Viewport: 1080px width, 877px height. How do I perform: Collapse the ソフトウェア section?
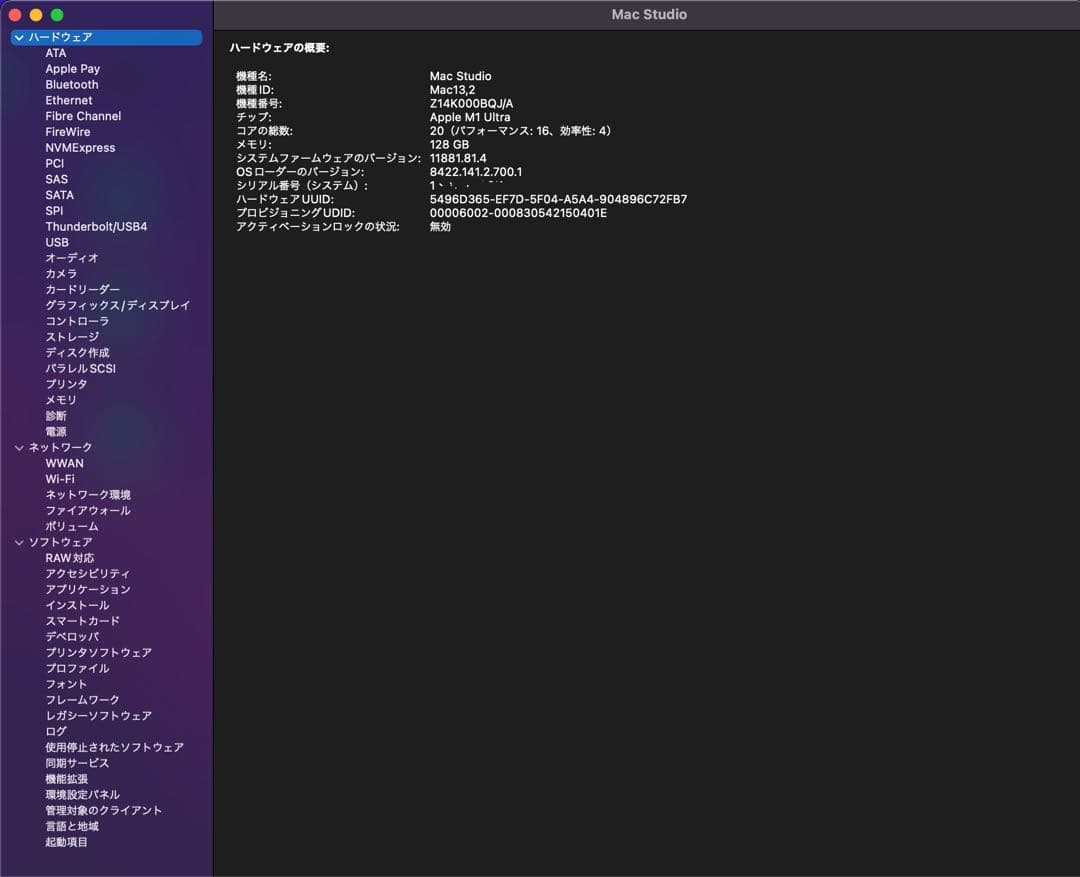point(19,541)
